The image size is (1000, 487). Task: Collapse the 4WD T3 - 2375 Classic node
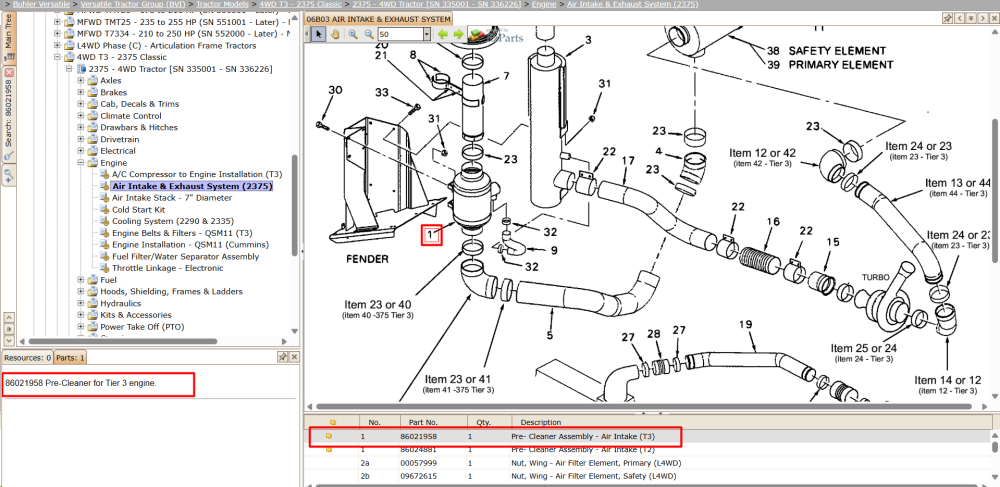coord(57,57)
